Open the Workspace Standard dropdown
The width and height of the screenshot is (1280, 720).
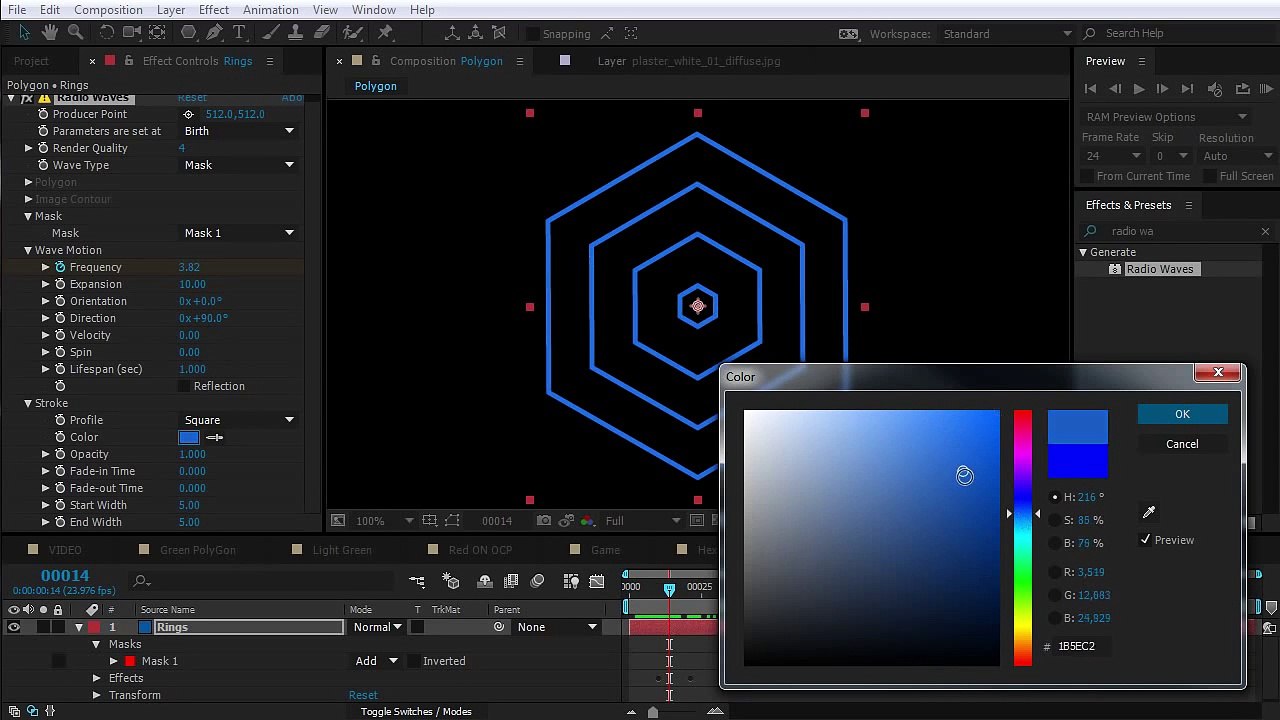(1006, 34)
